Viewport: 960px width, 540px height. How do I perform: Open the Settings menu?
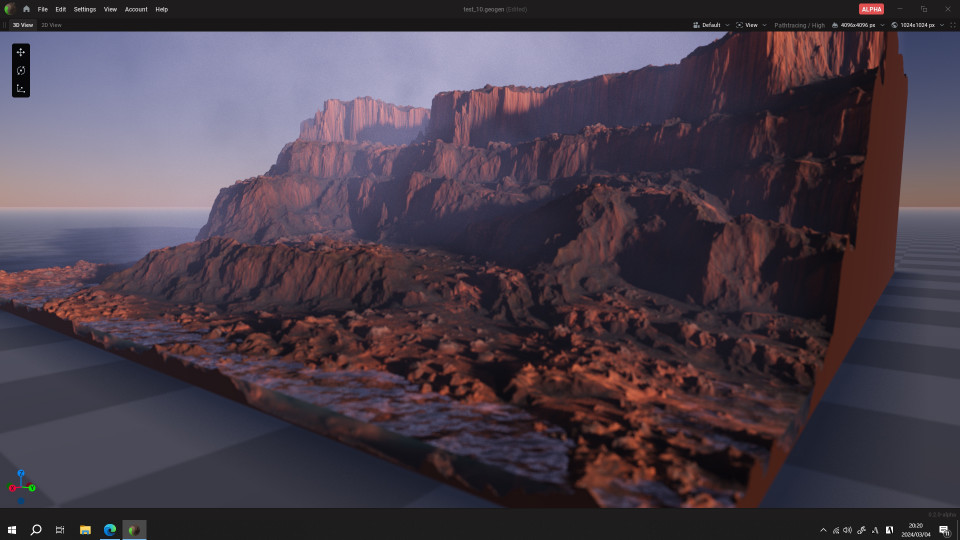point(85,9)
